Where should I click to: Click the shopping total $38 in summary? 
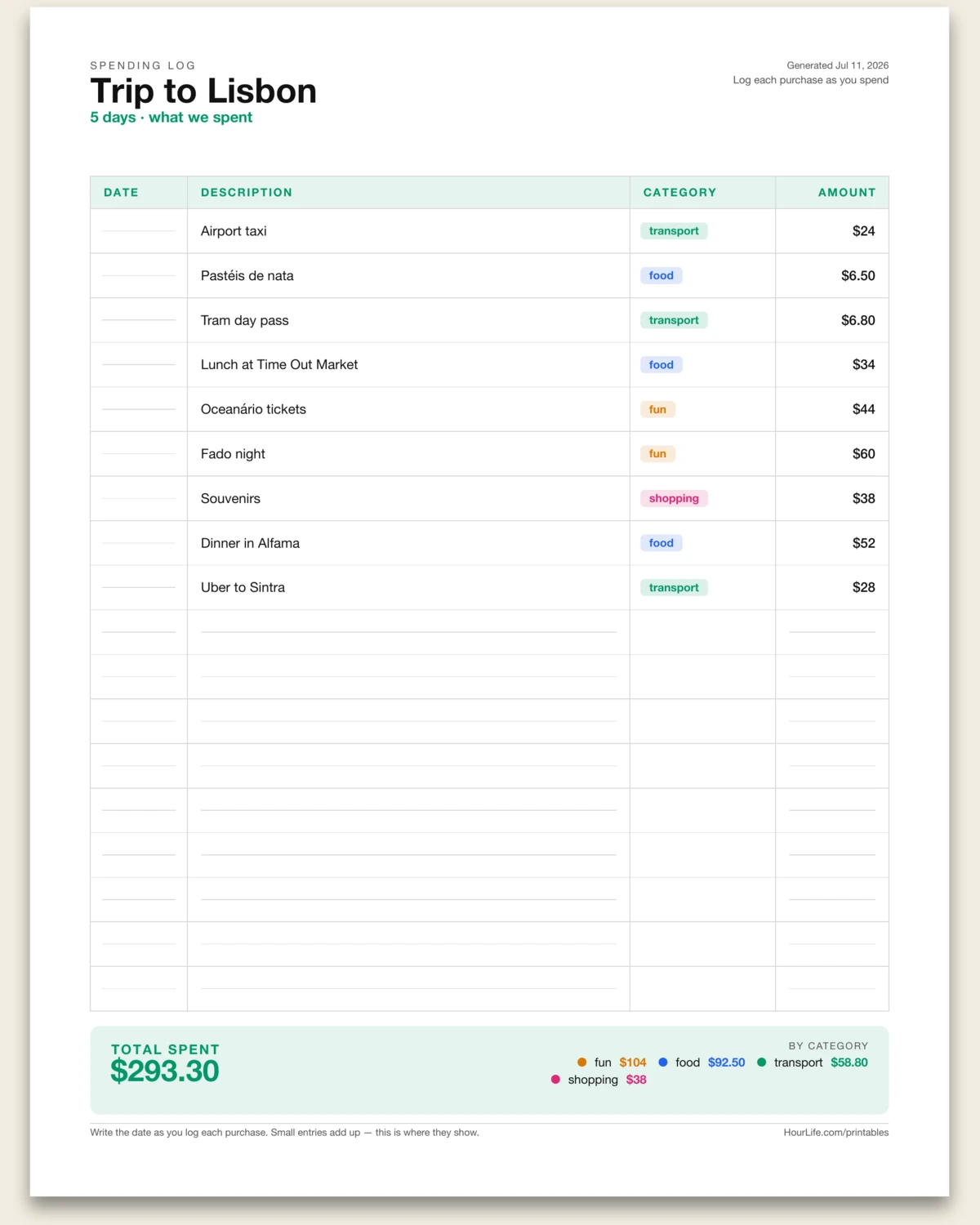(x=636, y=1080)
